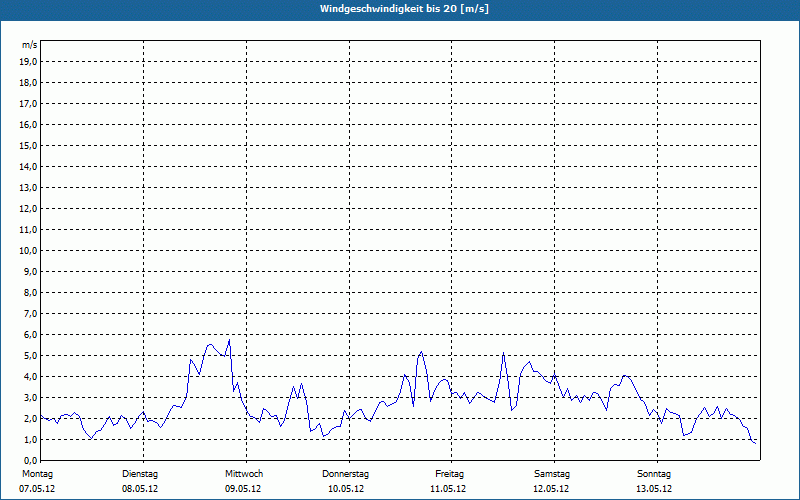The image size is (800, 500).
Task: Click the 'Dienstag' day label
Action: 140,474
